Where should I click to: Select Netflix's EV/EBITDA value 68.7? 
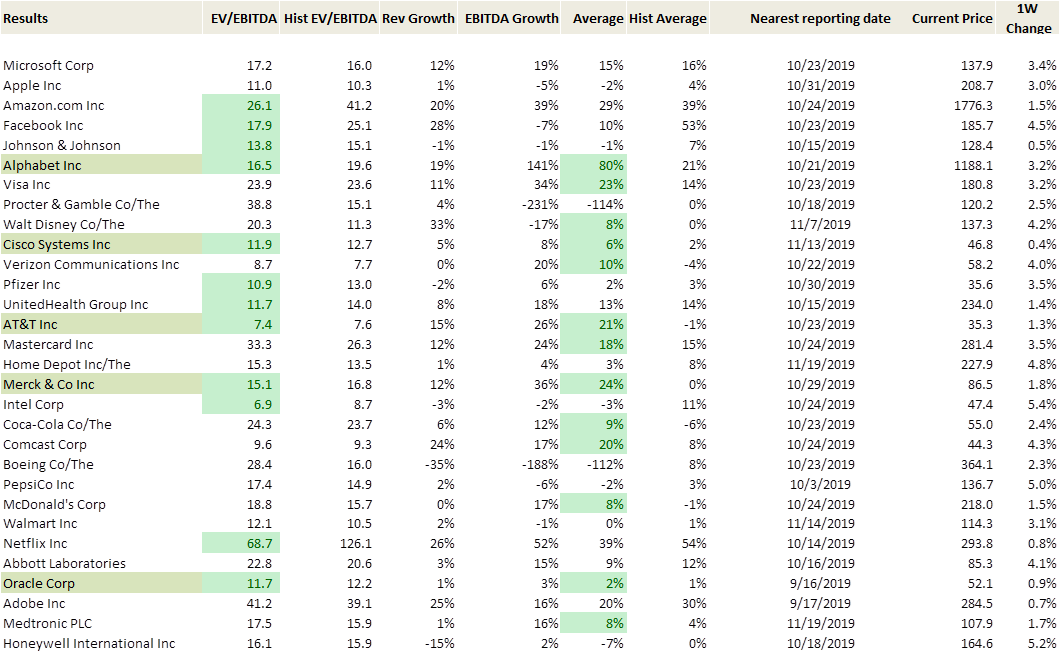point(241,543)
